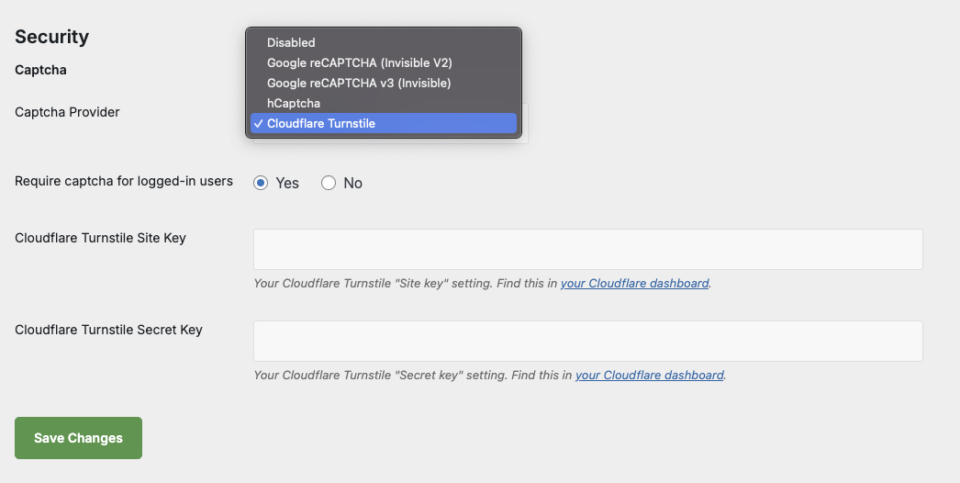Open Cloudflare dashboard link under Secret Key

(x=649, y=376)
